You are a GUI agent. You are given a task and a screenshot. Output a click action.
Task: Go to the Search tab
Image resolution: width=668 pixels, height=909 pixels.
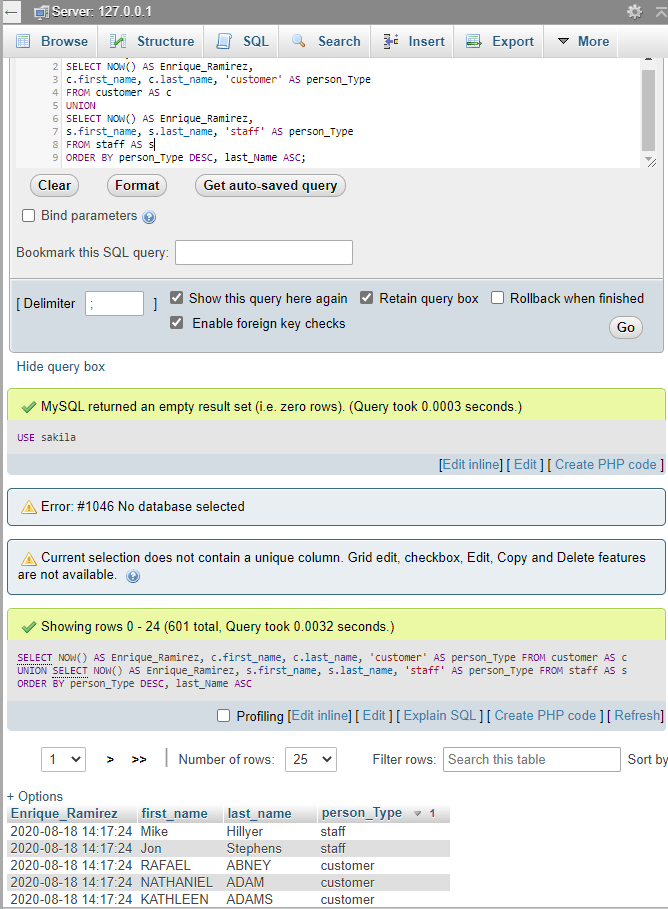[326, 41]
